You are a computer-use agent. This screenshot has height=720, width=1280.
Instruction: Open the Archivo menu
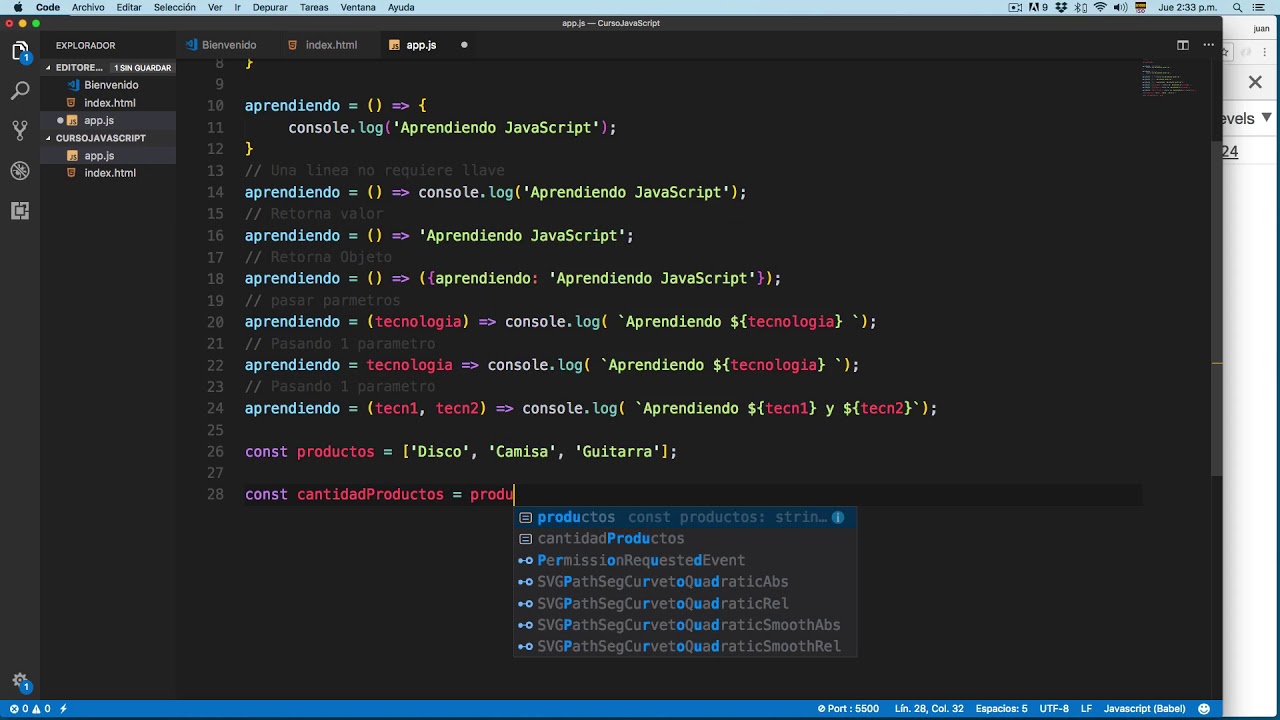[88, 7]
